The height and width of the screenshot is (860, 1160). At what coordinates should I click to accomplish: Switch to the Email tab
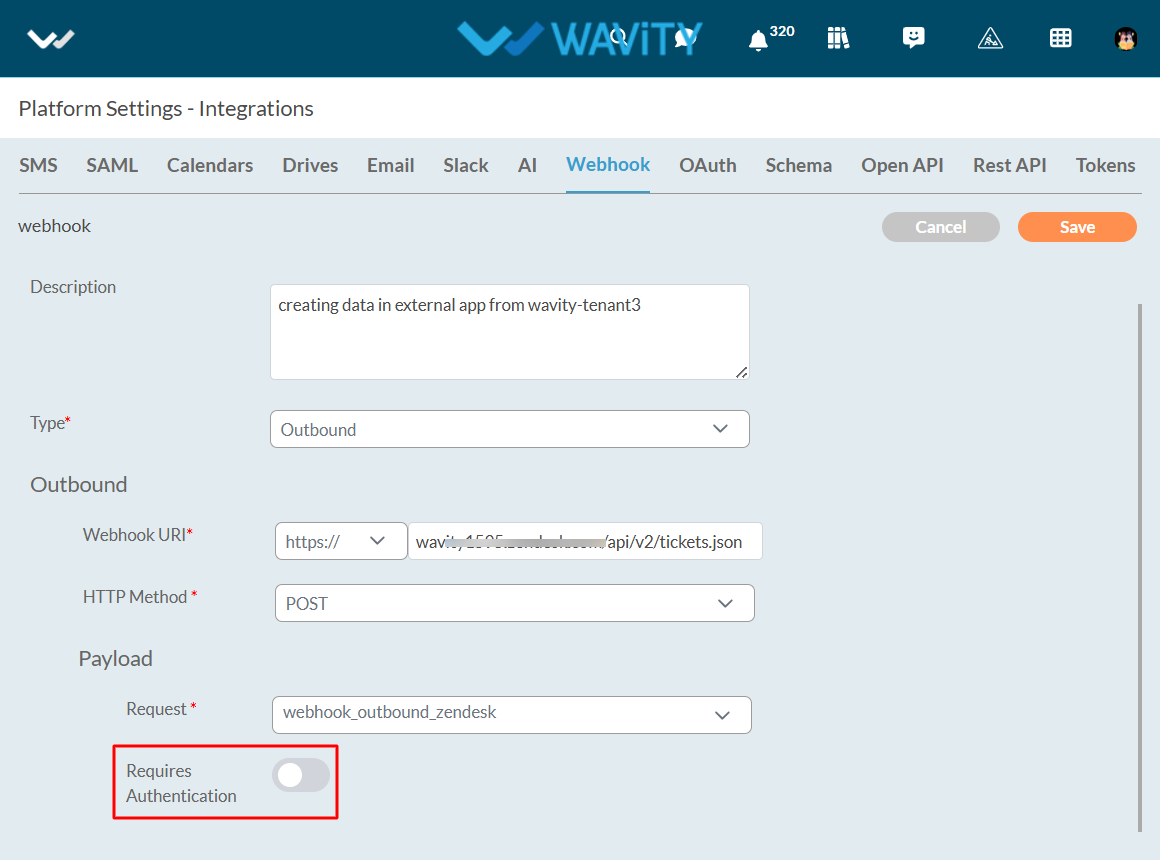[391, 165]
